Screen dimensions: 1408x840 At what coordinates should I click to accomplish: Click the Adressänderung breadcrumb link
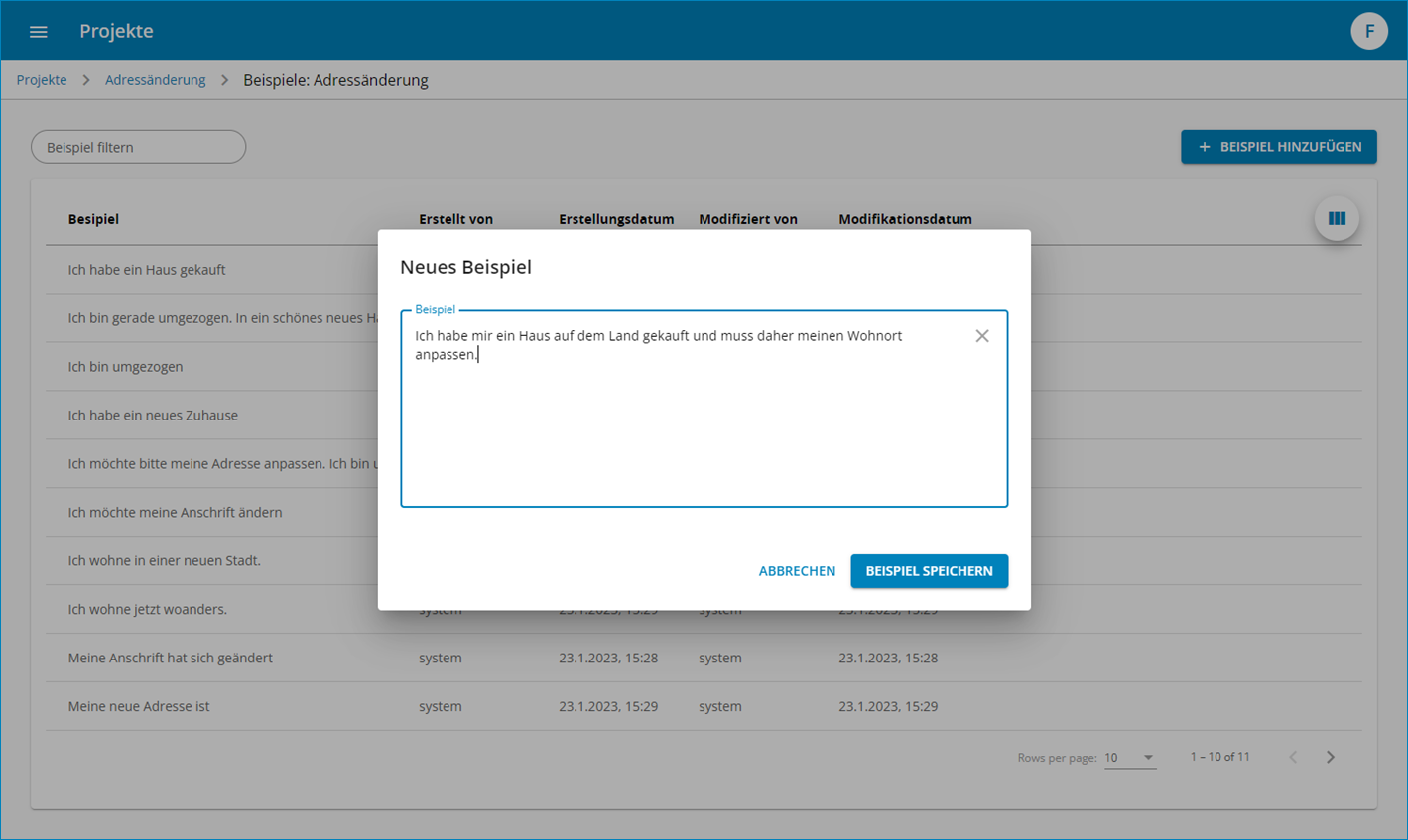[156, 80]
